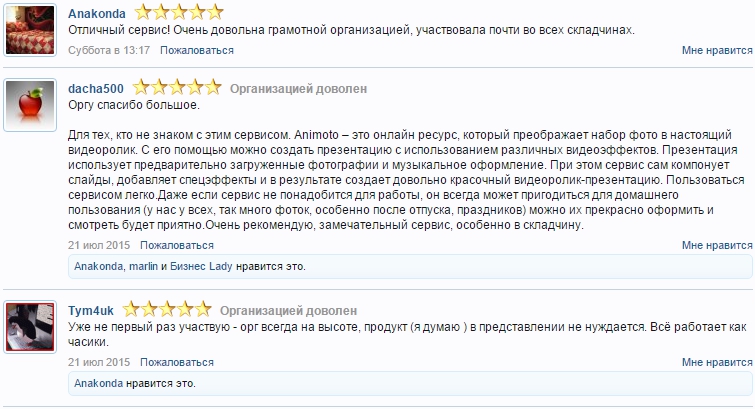Like Tym4uk's review with Мне нравится
The width and height of the screenshot is (755, 409).
pyautogui.click(x=716, y=361)
